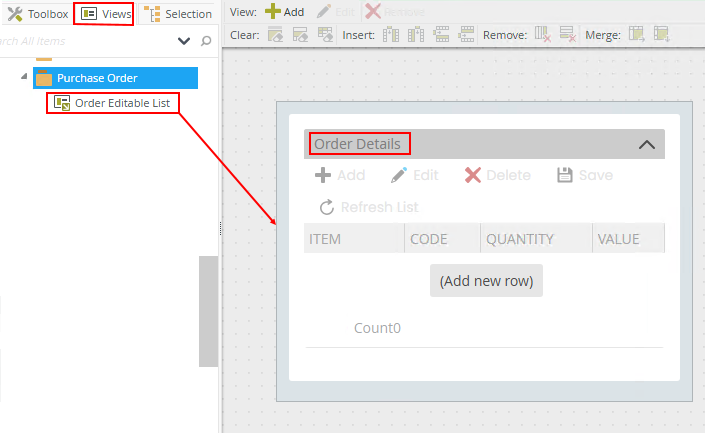Click the second Insert row icon

point(466,35)
